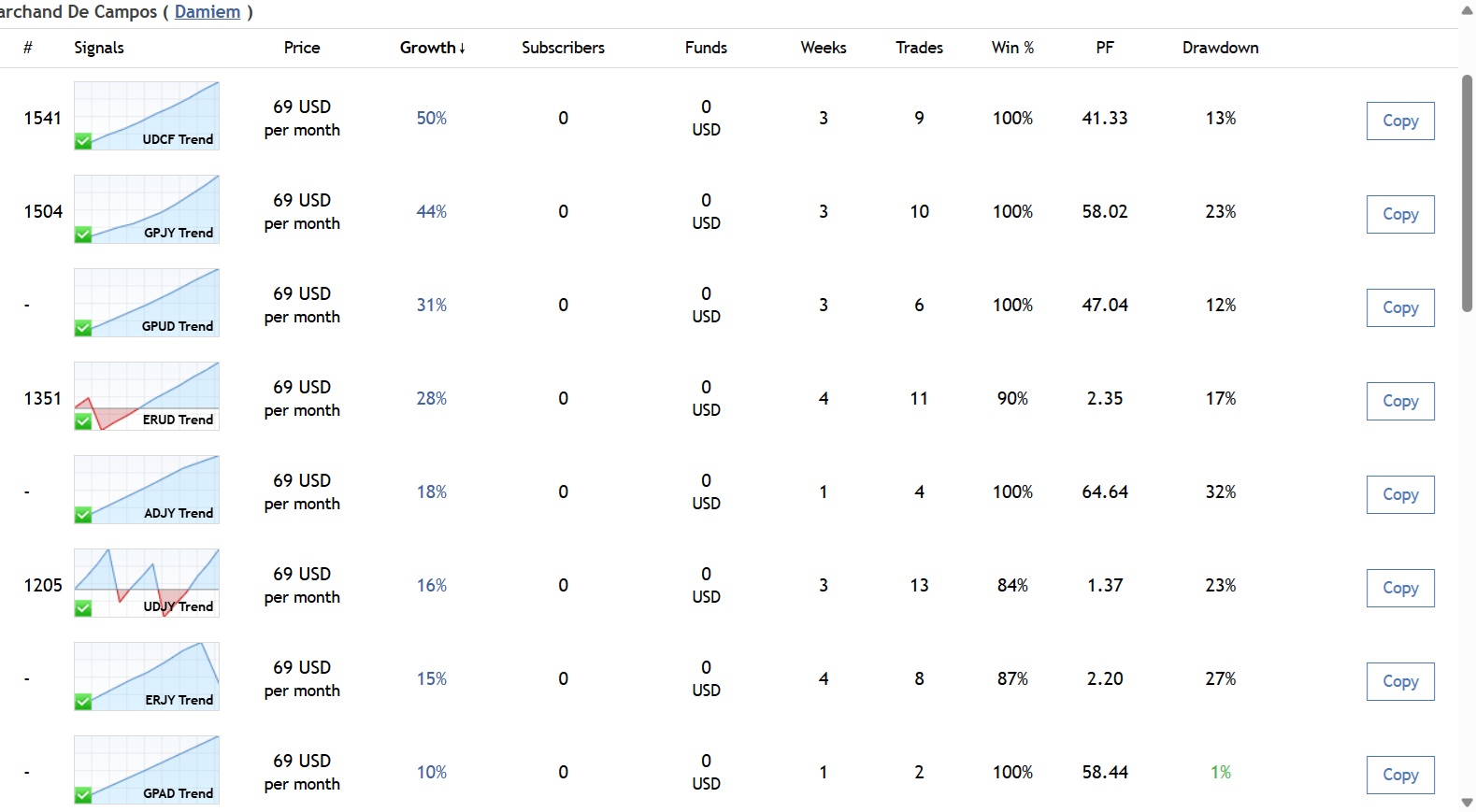Click the vertical scrollbar thumb
The image size is (1476, 812).
click(x=1467, y=192)
